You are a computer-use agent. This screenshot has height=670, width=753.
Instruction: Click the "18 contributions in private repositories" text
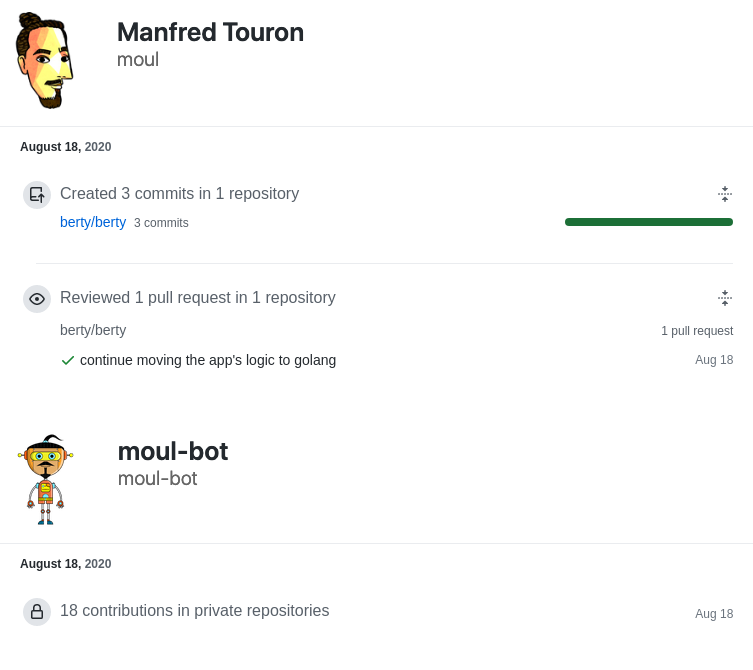coord(194,611)
